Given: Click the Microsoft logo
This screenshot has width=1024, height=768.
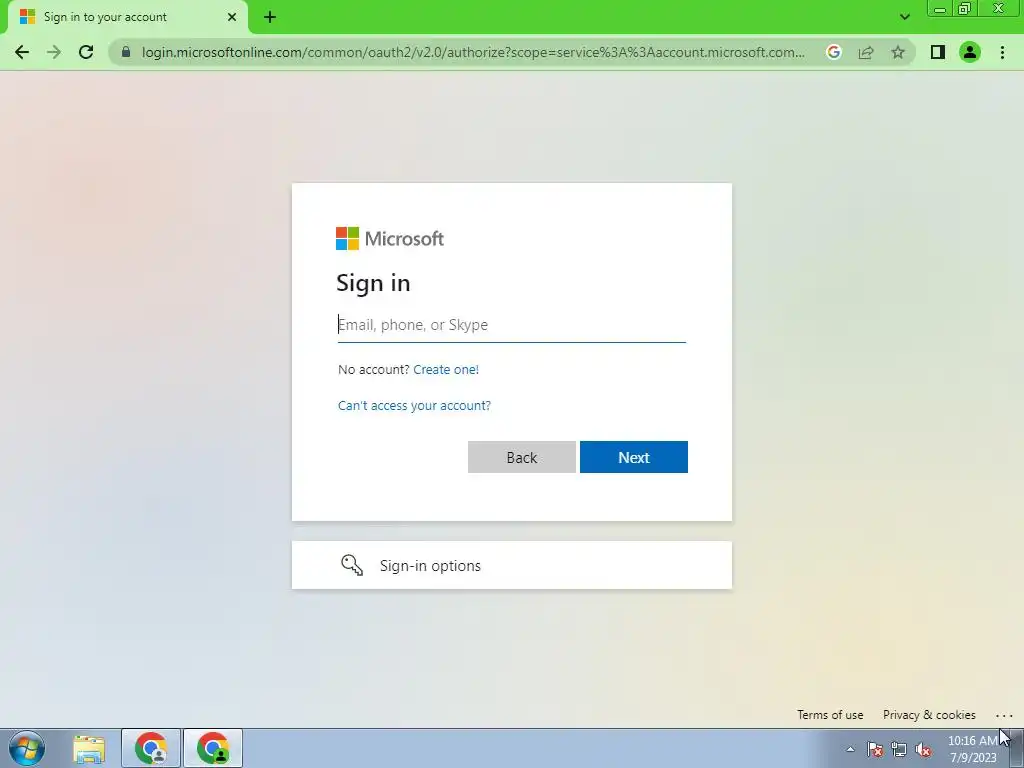Looking at the screenshot, I should [390, 238].
